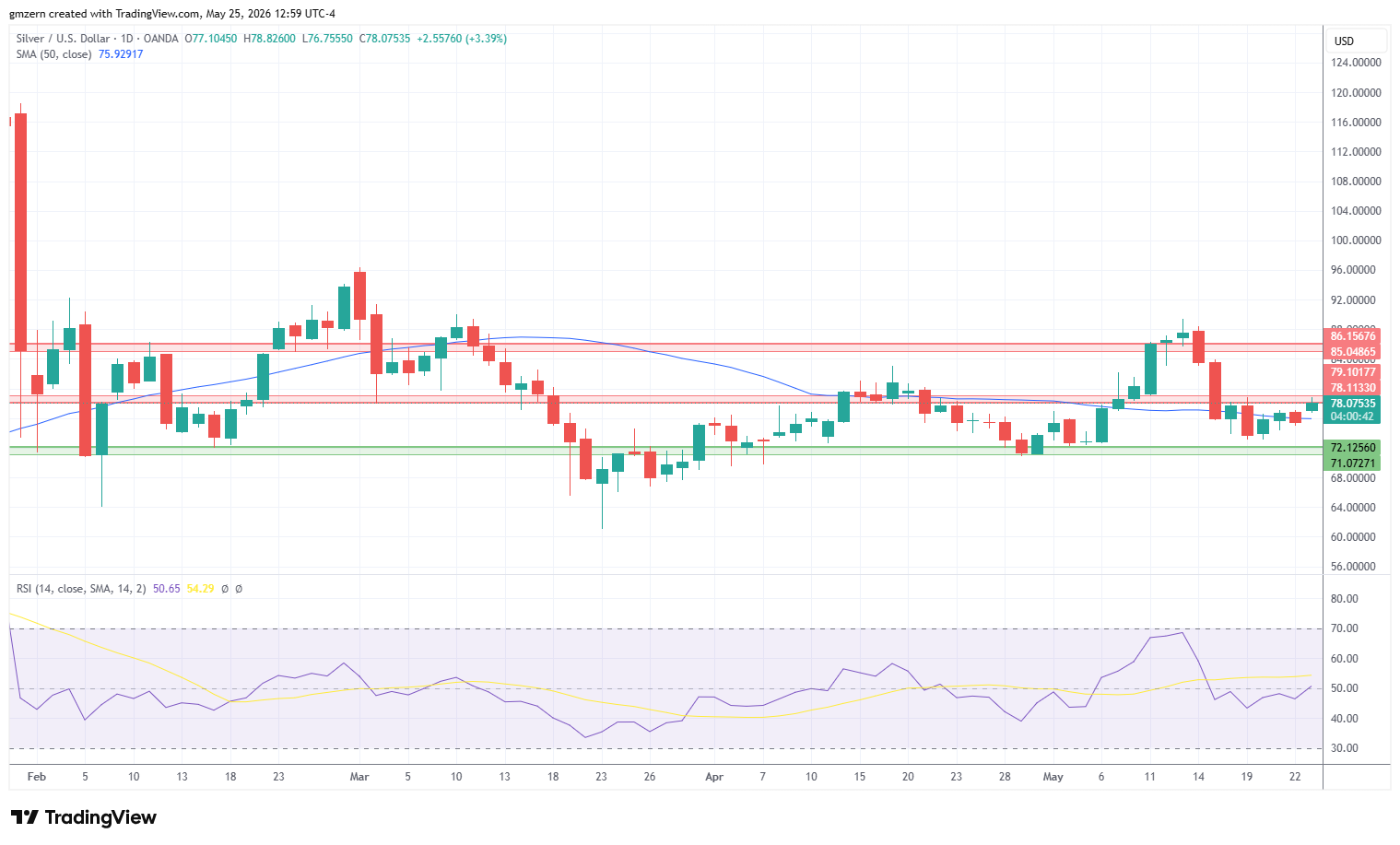Click the green price tag 71.07271
The width and height of the screenshot is (1400, 845).
coord(1352,464)
